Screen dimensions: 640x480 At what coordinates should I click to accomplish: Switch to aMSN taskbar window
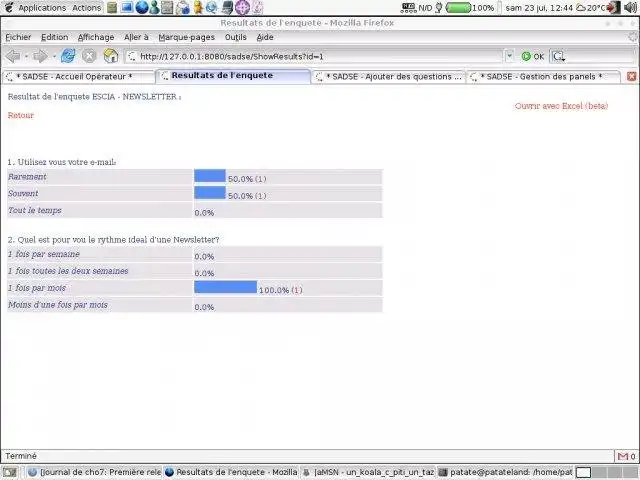click(369, 472)
